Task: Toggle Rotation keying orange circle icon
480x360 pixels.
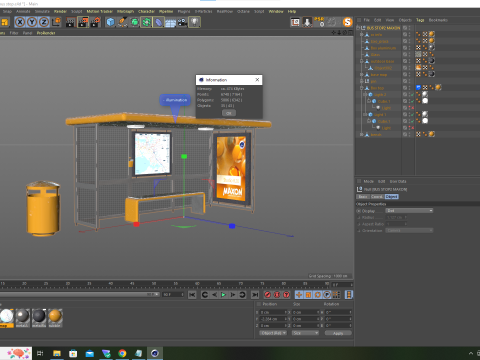Action: pos(318,295)
